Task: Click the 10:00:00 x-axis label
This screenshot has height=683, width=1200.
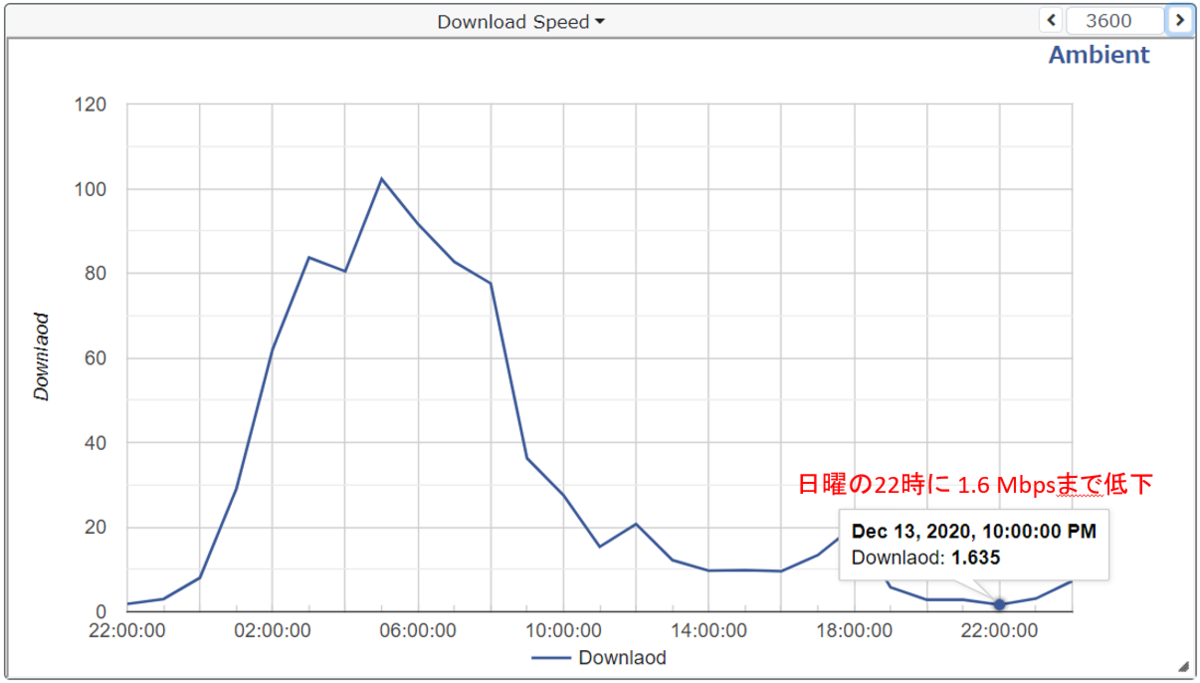Action: [x=562, y=632]
